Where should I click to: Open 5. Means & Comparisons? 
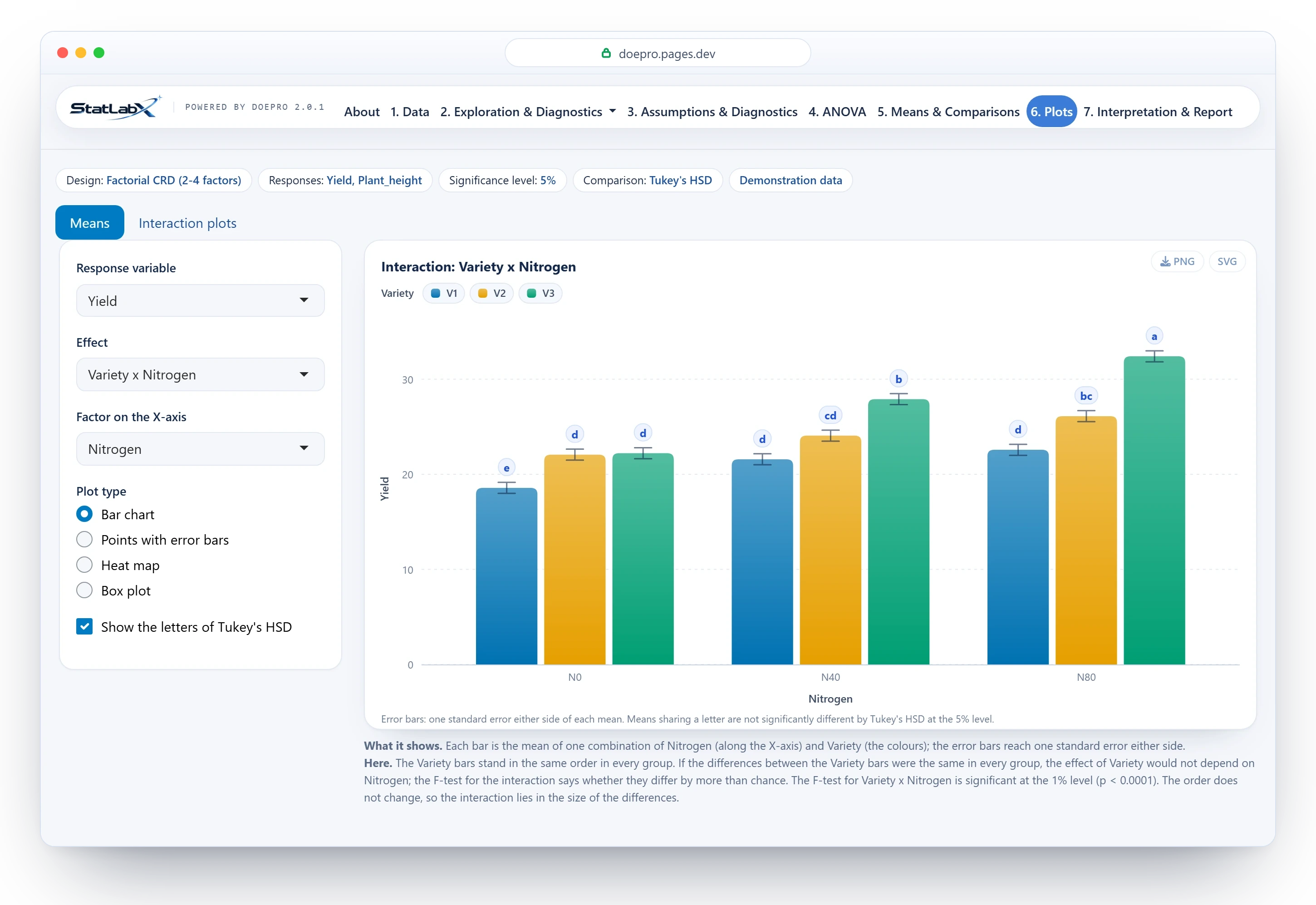click(x=948, y=112)
